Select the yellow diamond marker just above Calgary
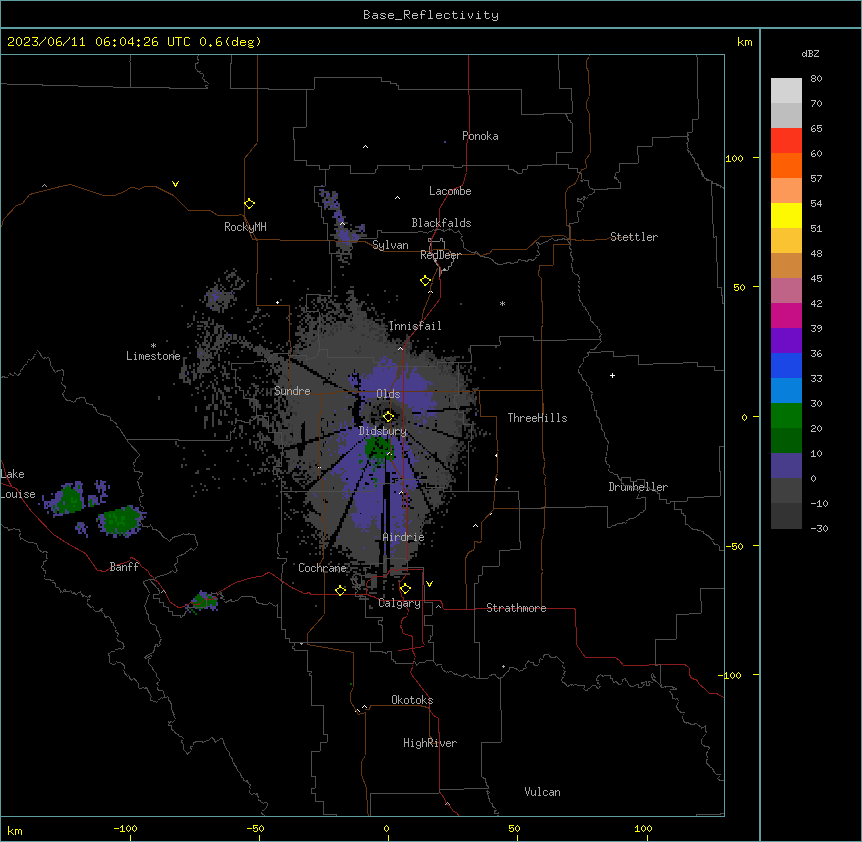862x842 pixels. 405,589
